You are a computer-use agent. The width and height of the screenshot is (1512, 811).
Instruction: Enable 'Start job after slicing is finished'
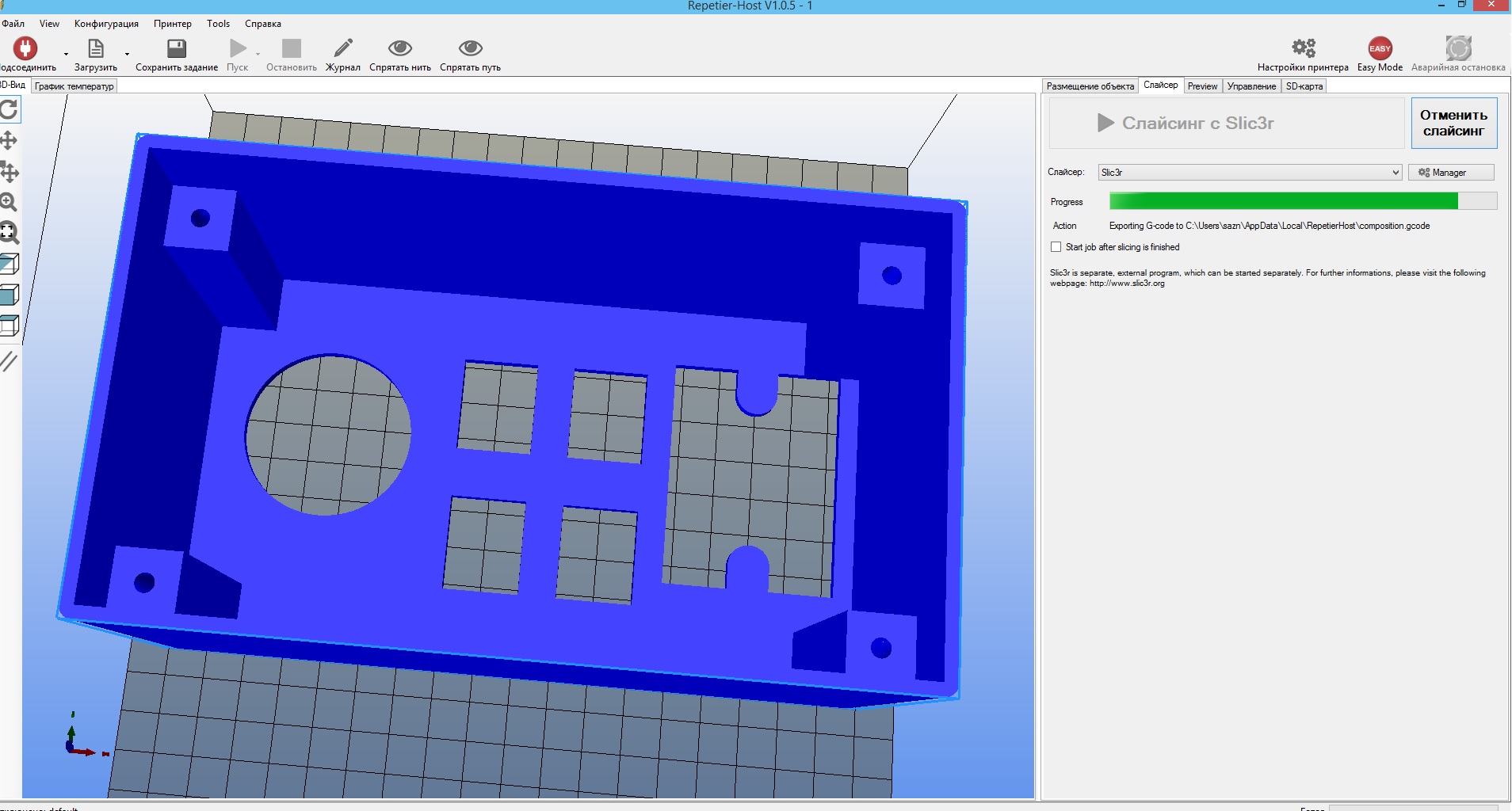click(x=1056, y=247)
